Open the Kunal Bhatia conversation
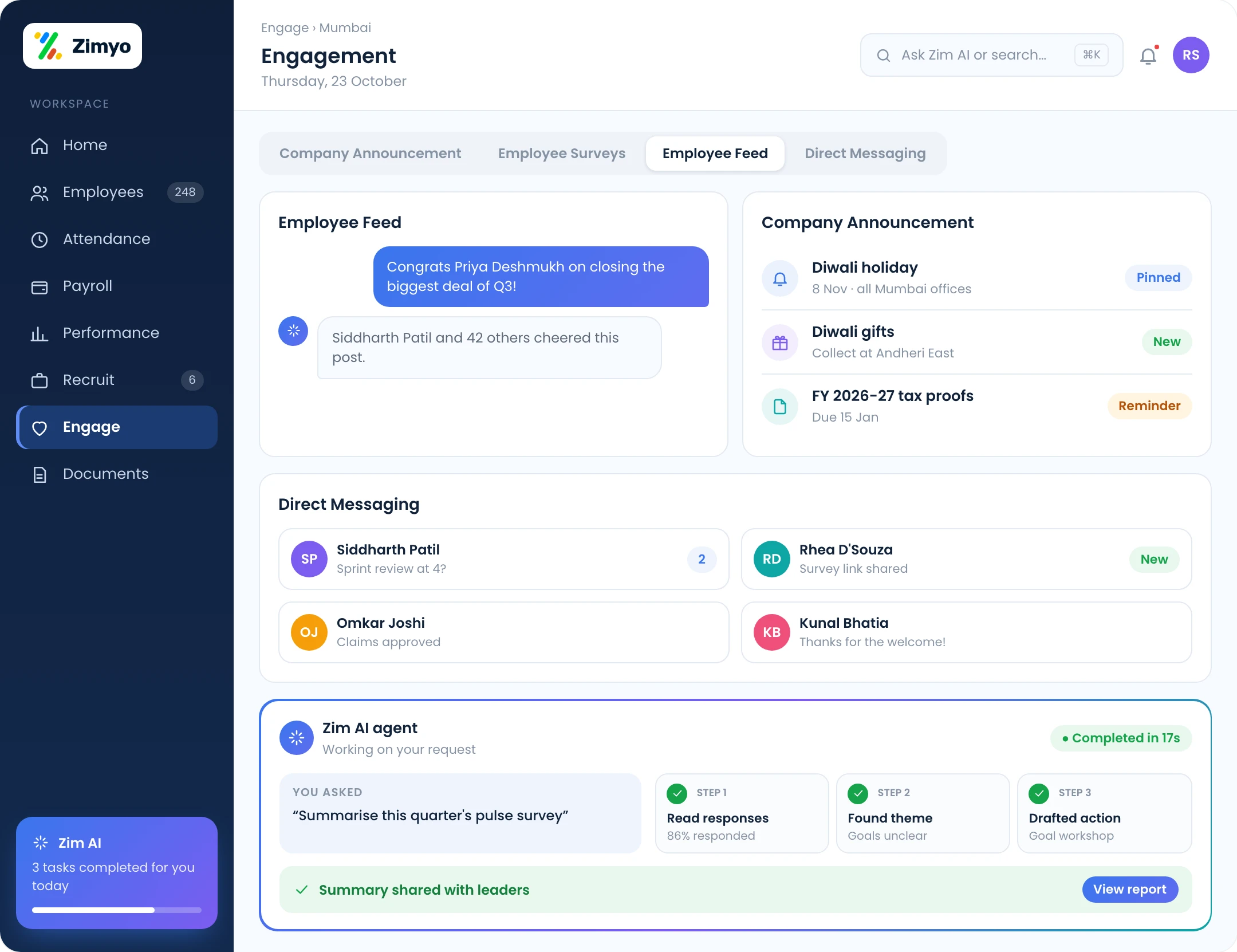This screenshot has height=952, width=1237. [966, 632]
